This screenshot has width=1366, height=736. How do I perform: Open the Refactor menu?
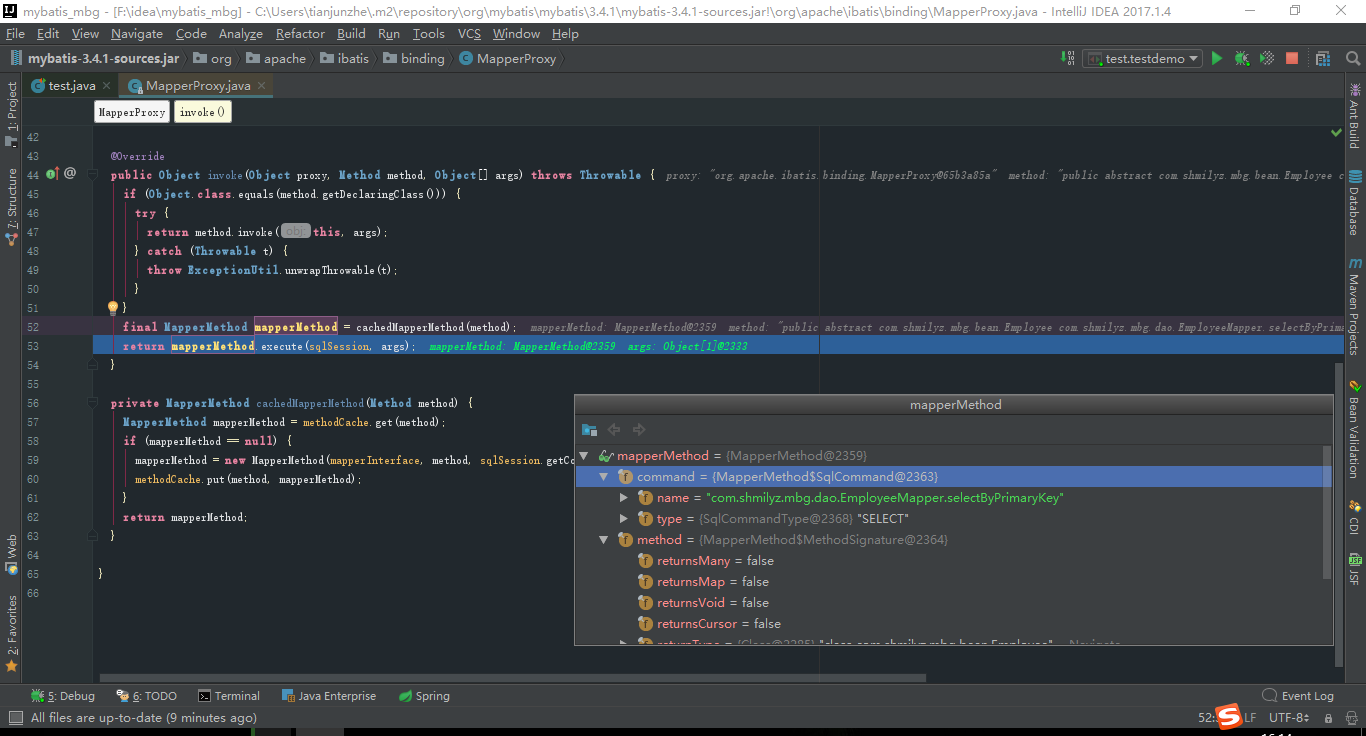(x=300, y=33)
